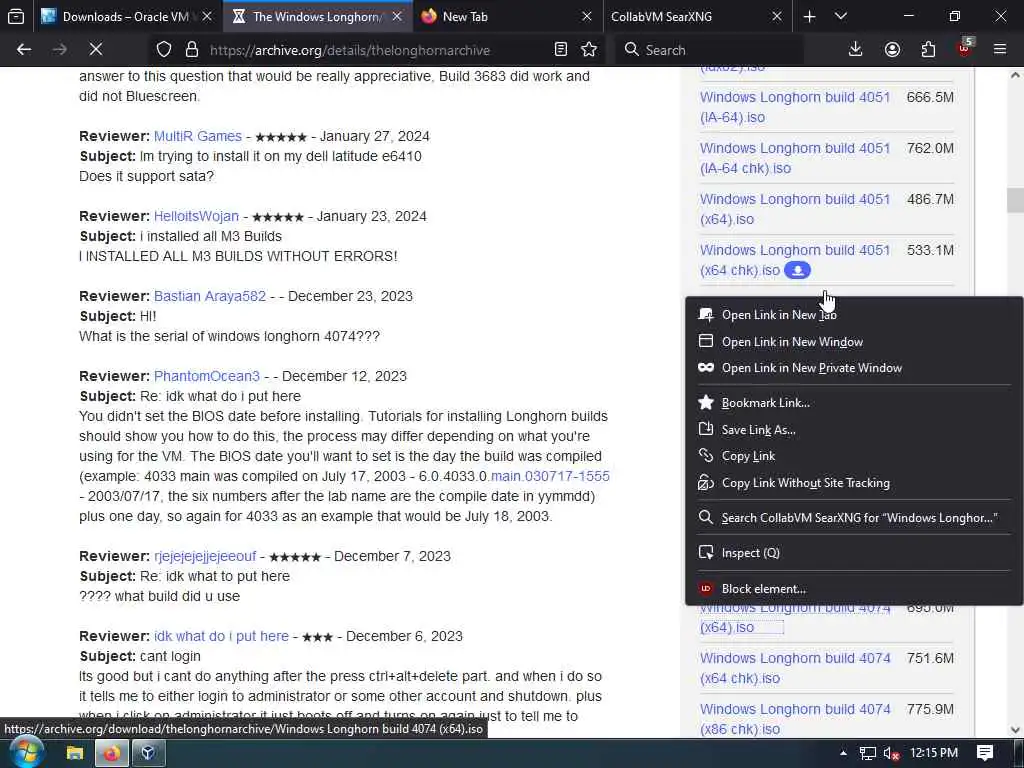Open Windows Longhorn build 4051 (IA-64 chk).iso link
Screen dimensions: 1024x768
tap(795, 158)
